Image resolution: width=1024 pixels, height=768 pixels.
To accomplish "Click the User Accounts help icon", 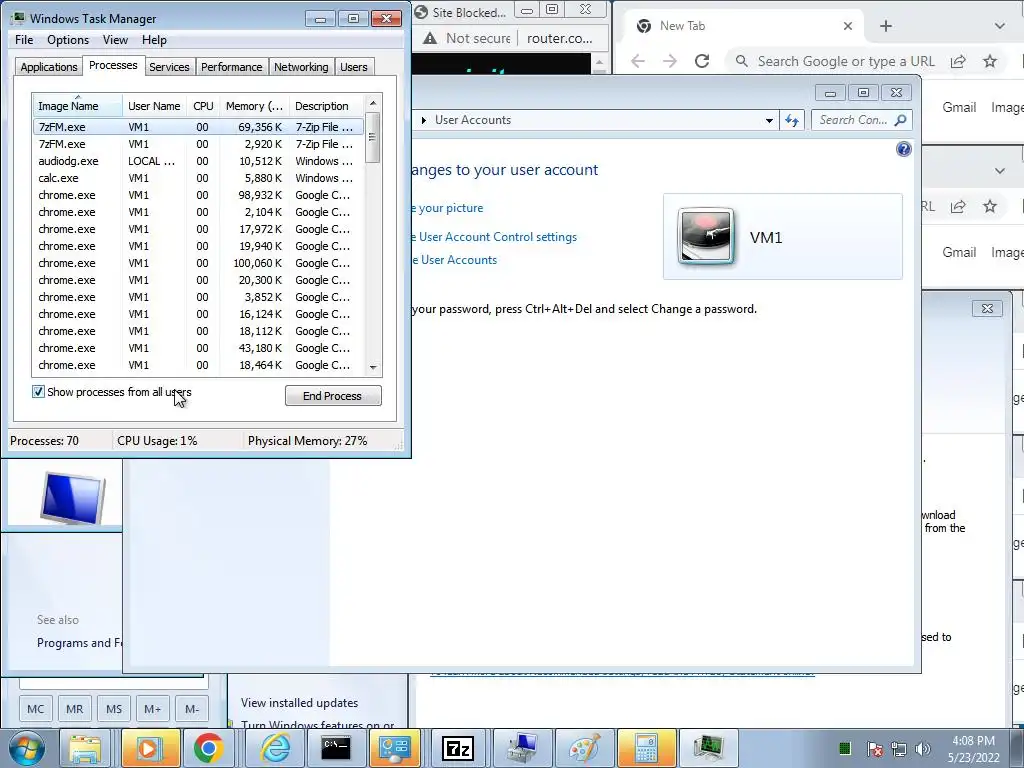I will click(903, 150).
